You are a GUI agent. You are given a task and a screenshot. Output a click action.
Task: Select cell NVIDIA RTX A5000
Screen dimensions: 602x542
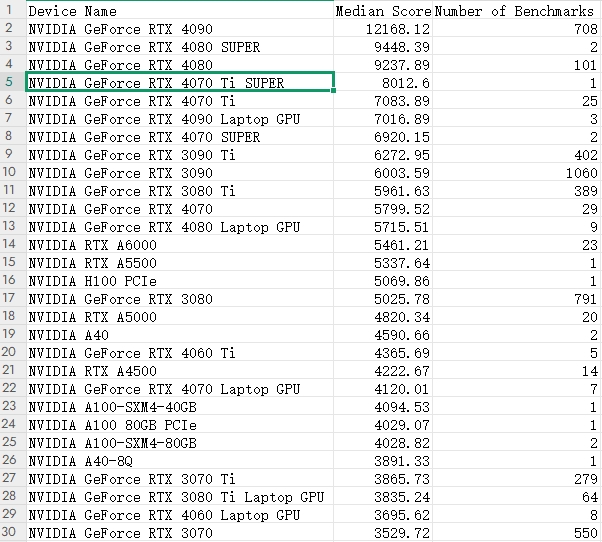180,316
